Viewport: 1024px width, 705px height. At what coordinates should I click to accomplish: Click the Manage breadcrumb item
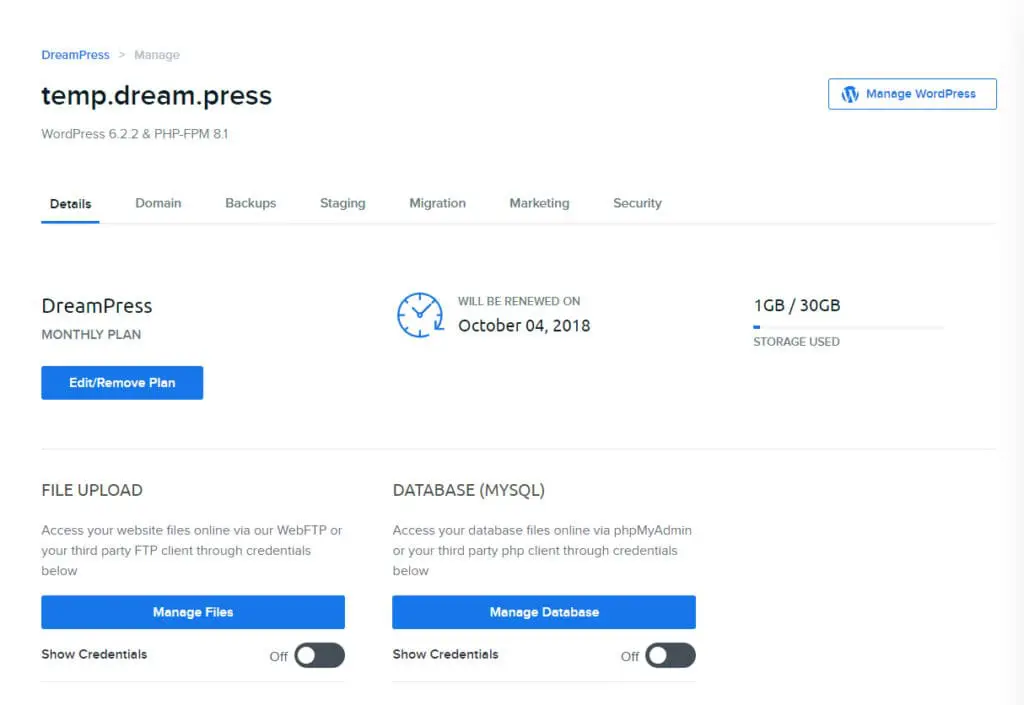(x=157, y=55)
